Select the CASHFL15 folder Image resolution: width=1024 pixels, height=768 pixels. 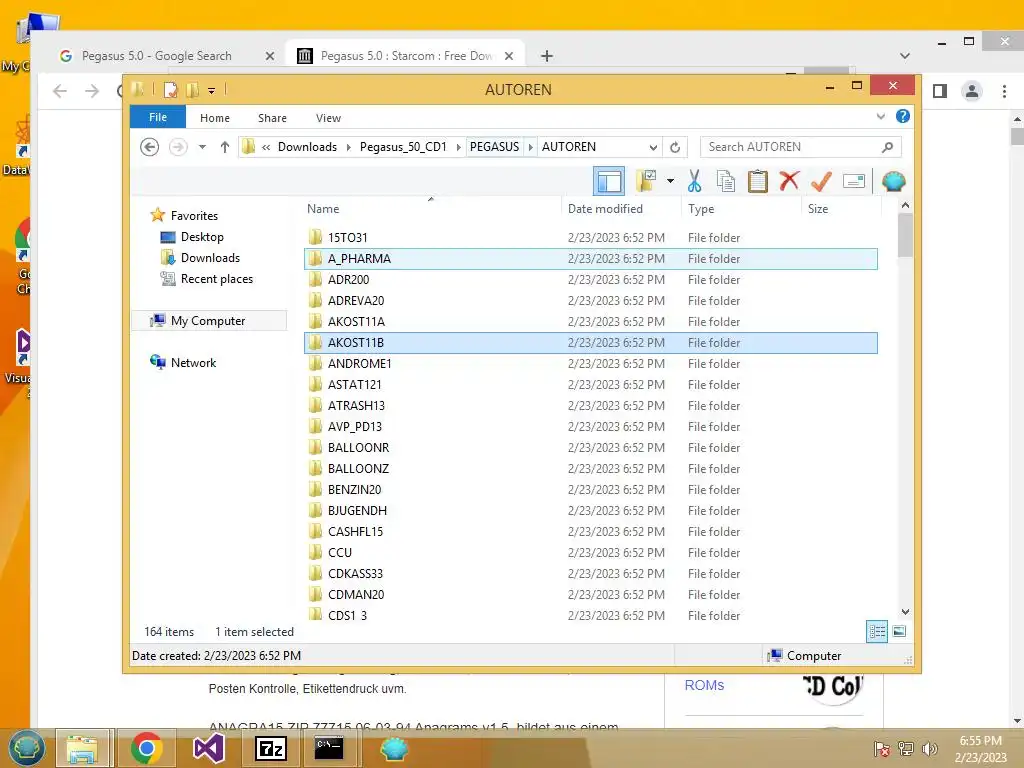[x=590, y=532]
